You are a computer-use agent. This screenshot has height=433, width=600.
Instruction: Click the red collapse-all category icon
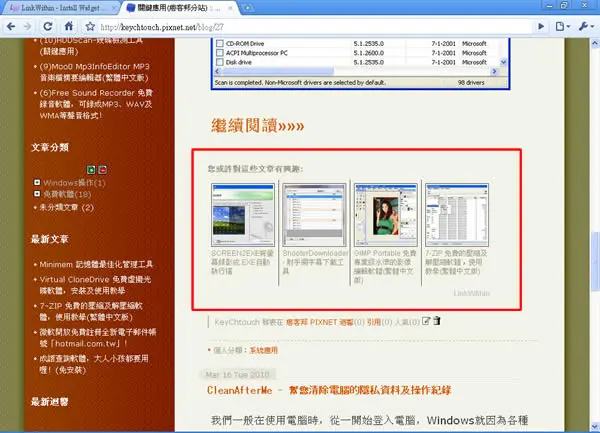coord(103,169)
